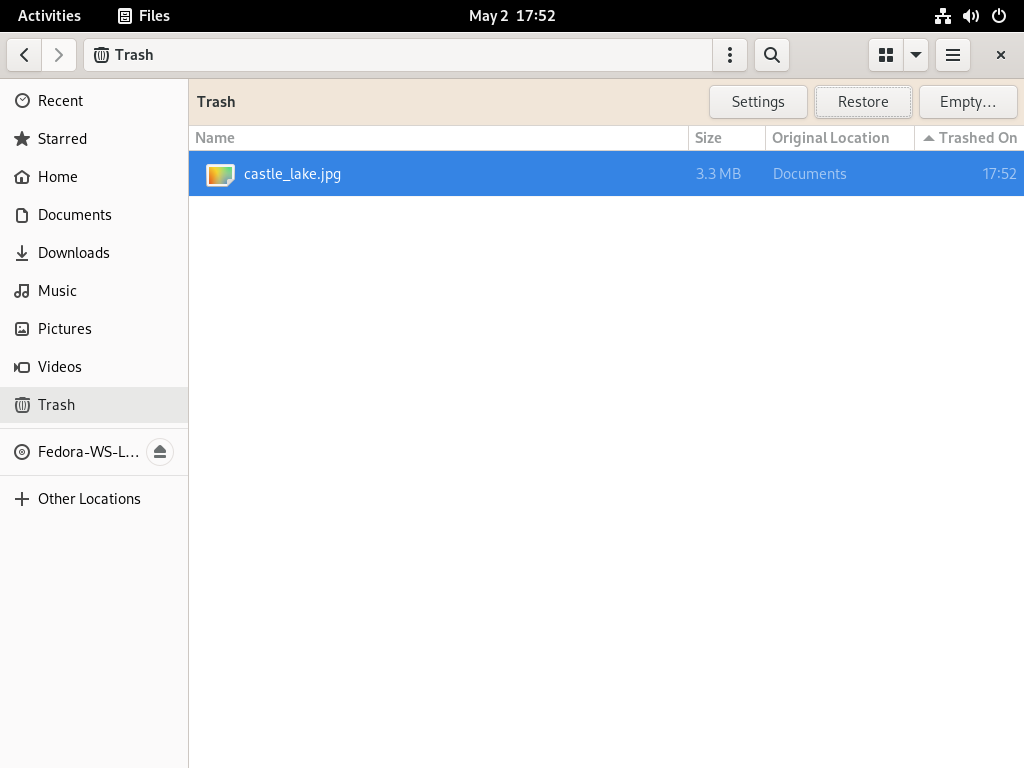Sort by the Trashed On column header

pyautogui.click(x=969, y=138)
